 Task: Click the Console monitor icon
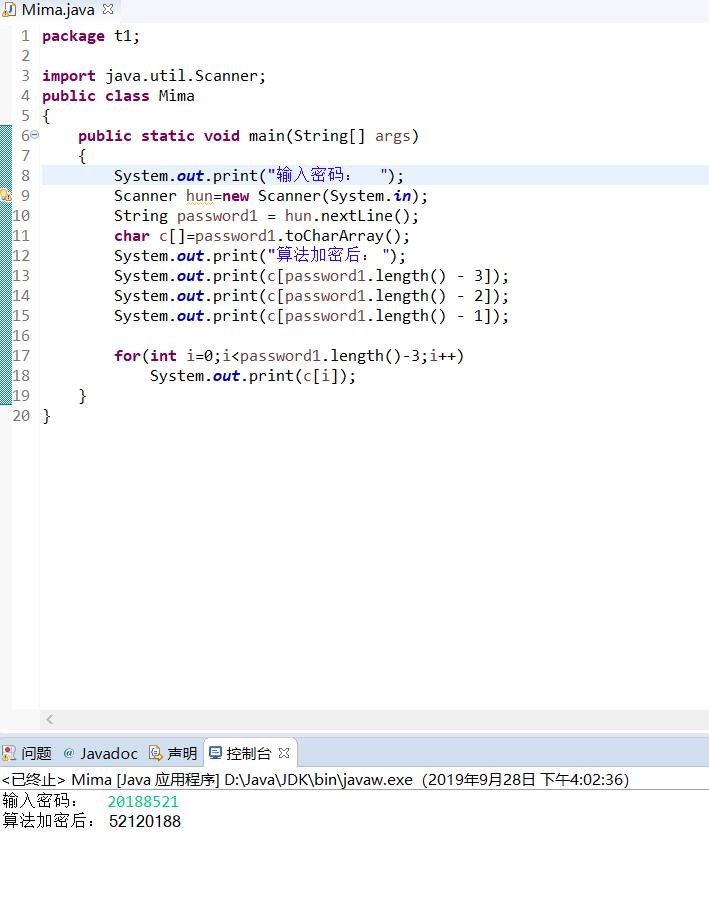point(215,753)
